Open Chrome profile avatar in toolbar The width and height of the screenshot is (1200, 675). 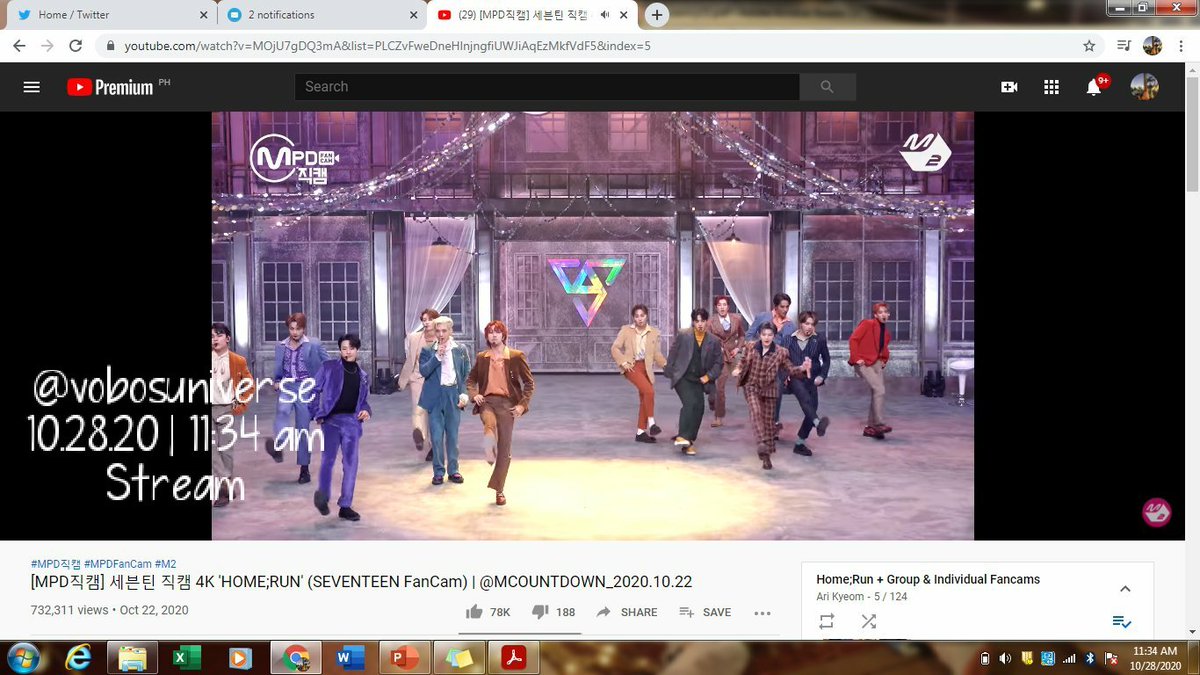(x=1152, y=46)
